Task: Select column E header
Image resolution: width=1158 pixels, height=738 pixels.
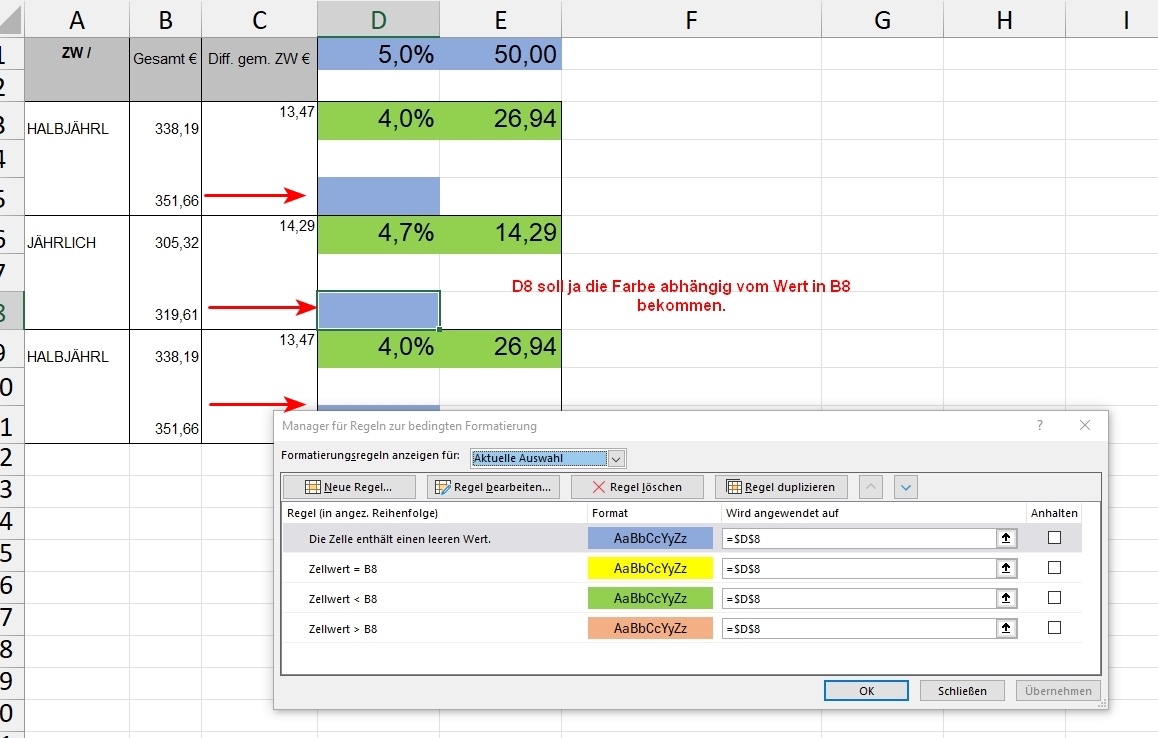Action: tap(501, 19)
